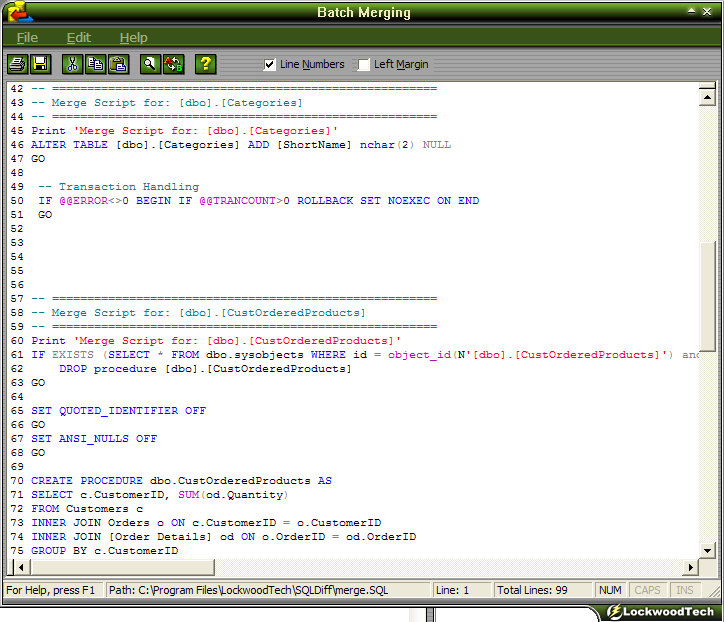Open Find with the magnifier icon

[x=150, y=64]
